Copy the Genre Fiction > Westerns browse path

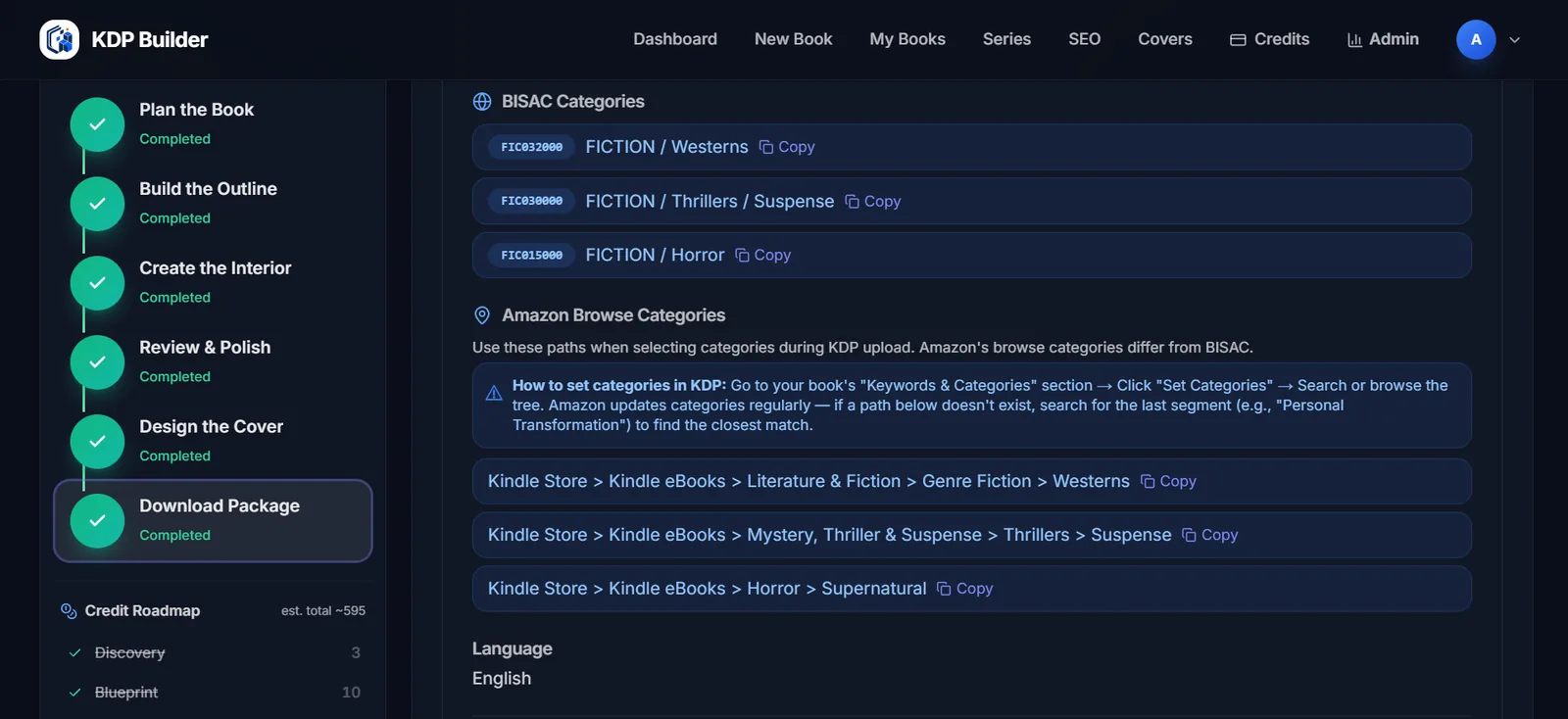point(1168,481)
